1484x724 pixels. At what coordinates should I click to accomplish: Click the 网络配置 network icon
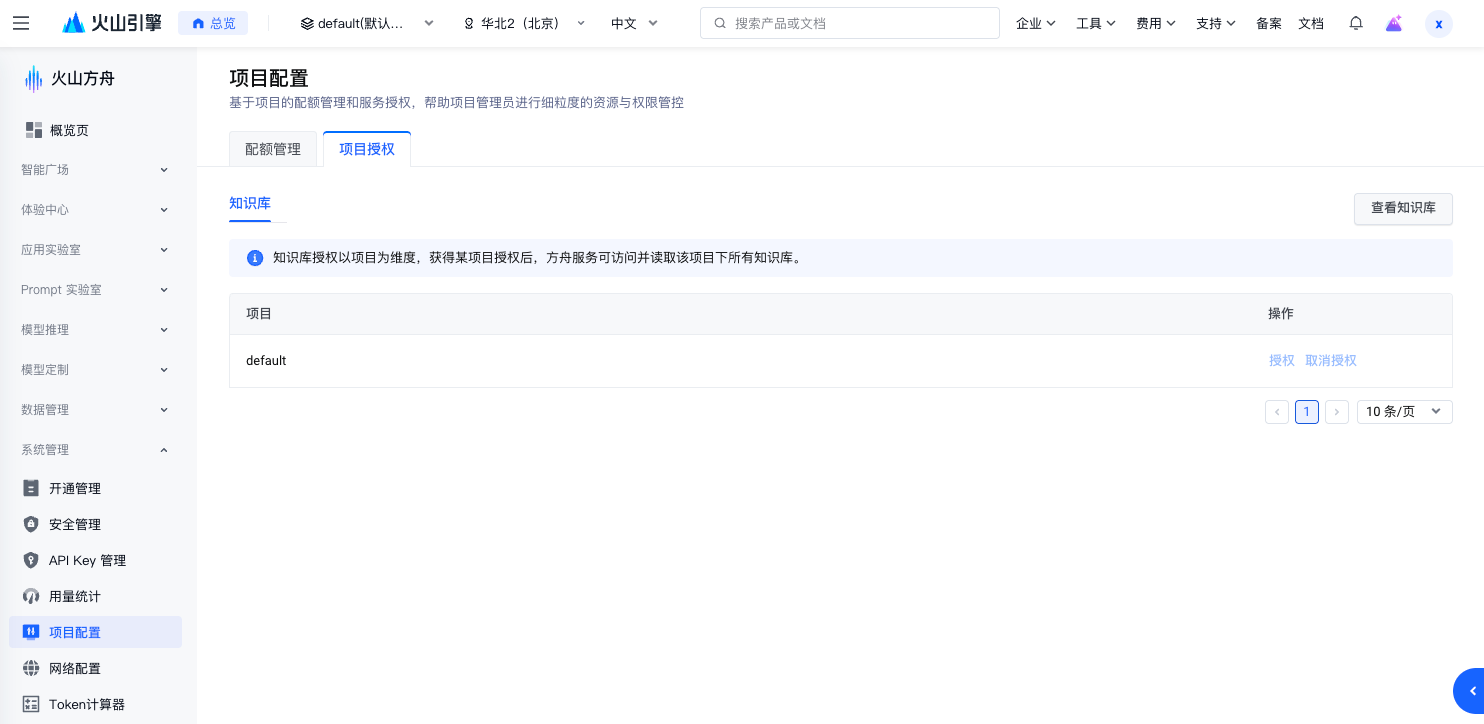click(31, 668)
